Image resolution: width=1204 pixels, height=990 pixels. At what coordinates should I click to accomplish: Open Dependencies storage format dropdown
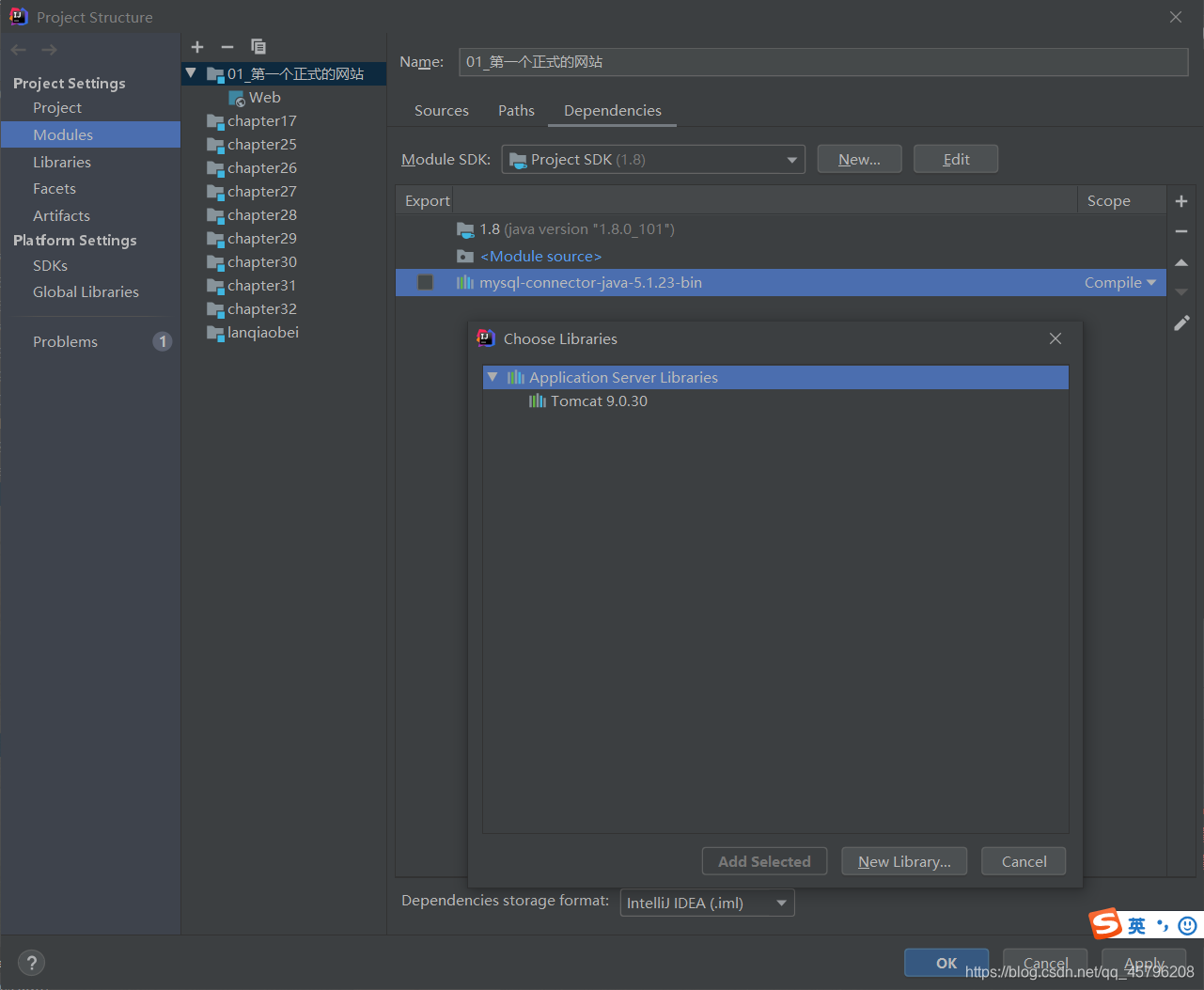(707, 903)
